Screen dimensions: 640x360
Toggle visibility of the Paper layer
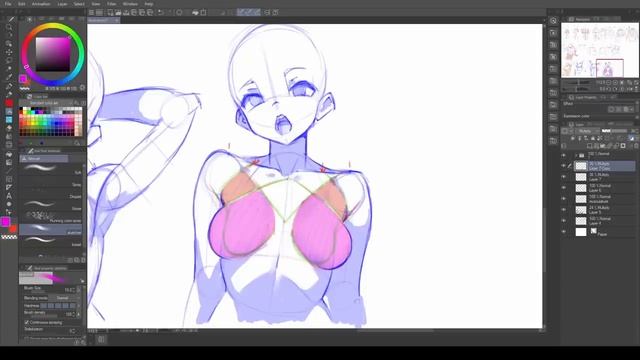[x=564, y=232]
